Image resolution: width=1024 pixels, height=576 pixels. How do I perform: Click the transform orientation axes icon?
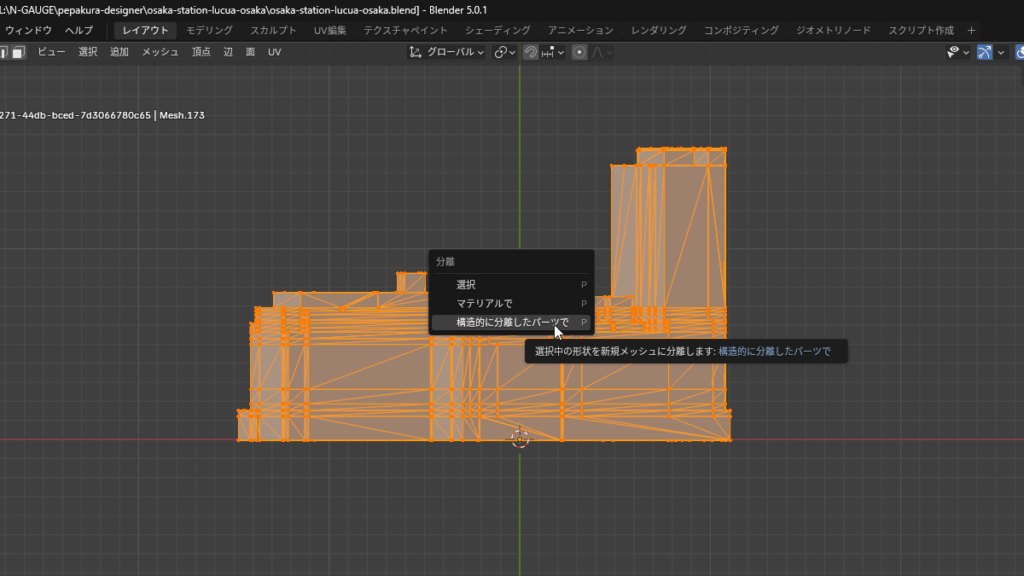click(x=417, y=52)
